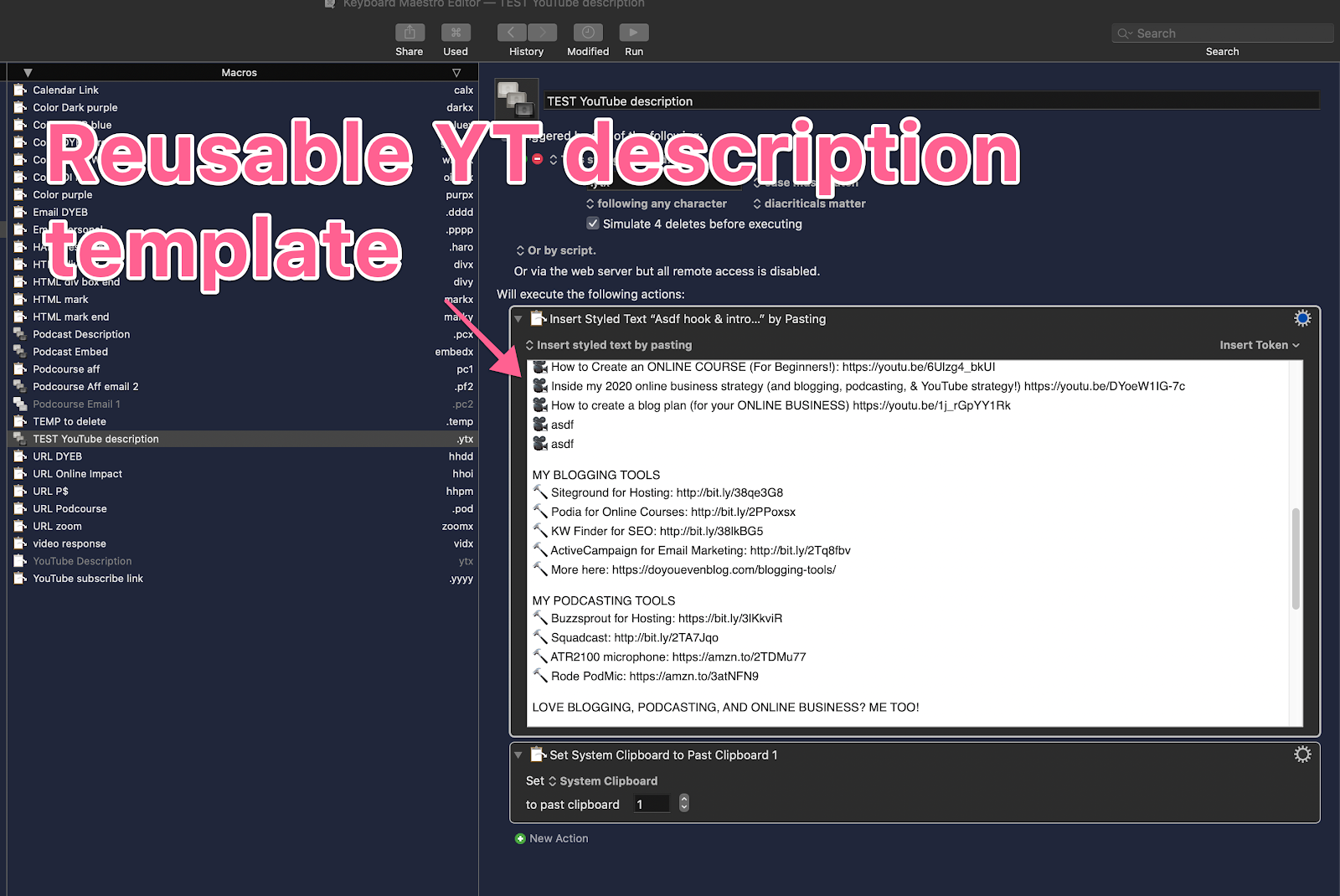Collapse the Set System Clipboard action
The image size is (1340, 896).
(518, 755)
